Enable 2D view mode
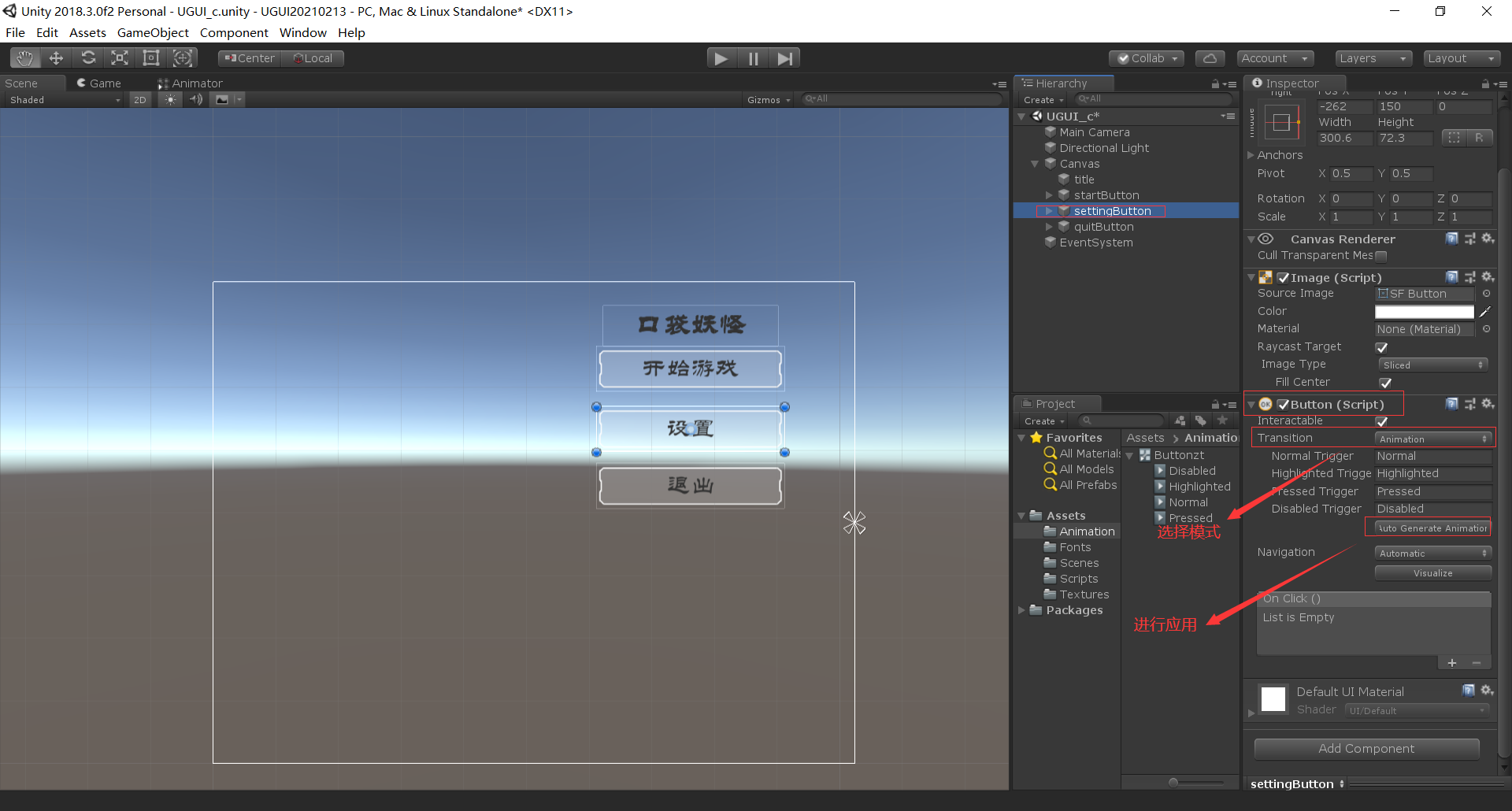Screen dimensions: 1512x811 click(139, 99)
